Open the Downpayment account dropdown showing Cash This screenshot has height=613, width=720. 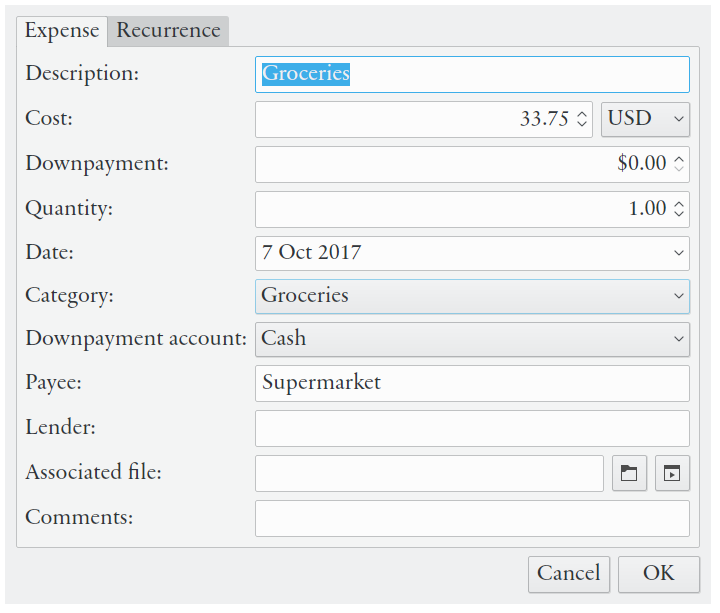pos(472,339)
